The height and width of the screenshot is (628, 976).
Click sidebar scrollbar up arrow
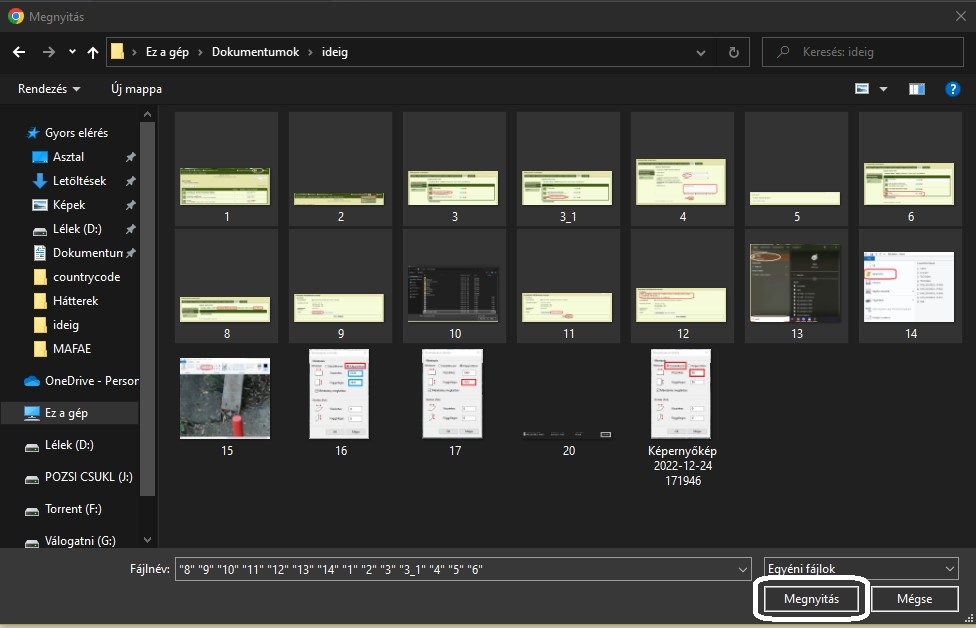(148, 115)
